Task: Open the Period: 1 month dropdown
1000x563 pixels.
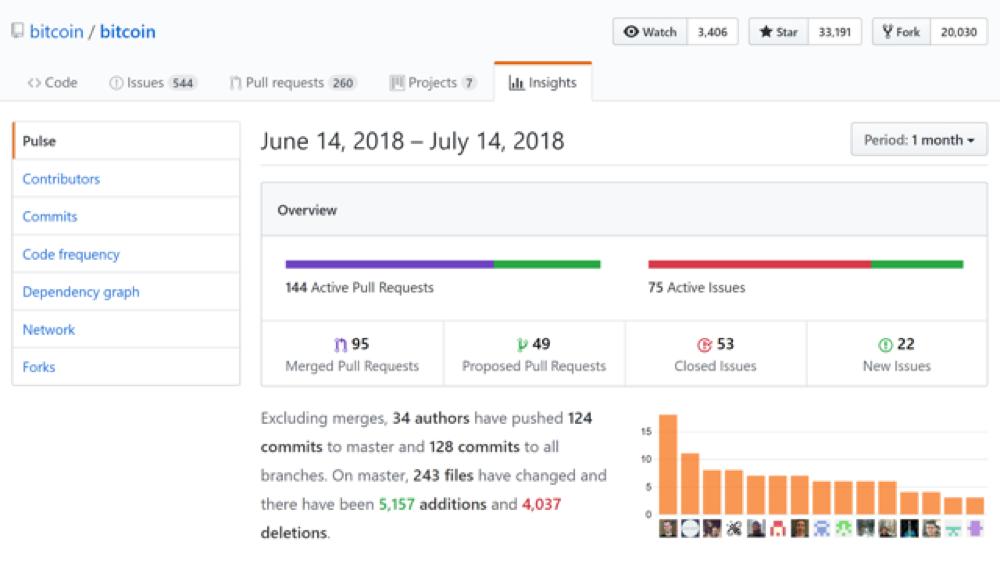Action: tap(919, 140)
